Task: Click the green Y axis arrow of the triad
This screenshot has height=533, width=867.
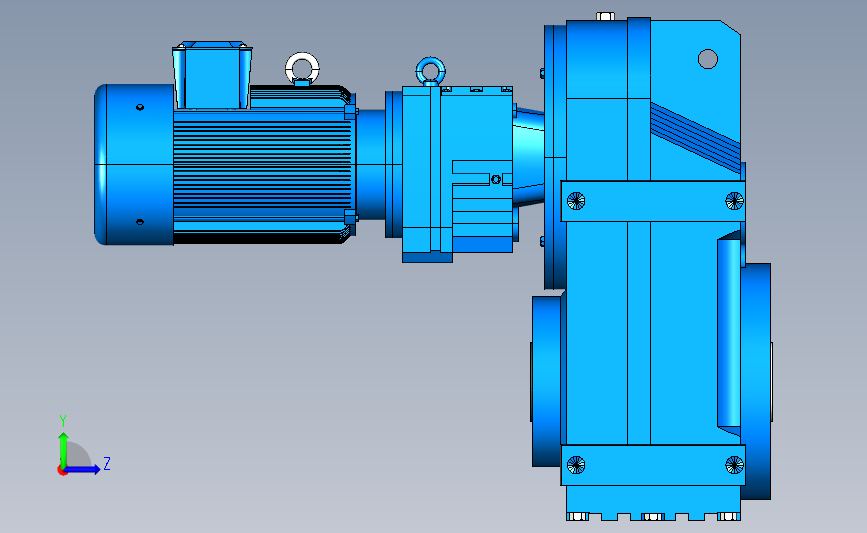Action: [64, 451]
